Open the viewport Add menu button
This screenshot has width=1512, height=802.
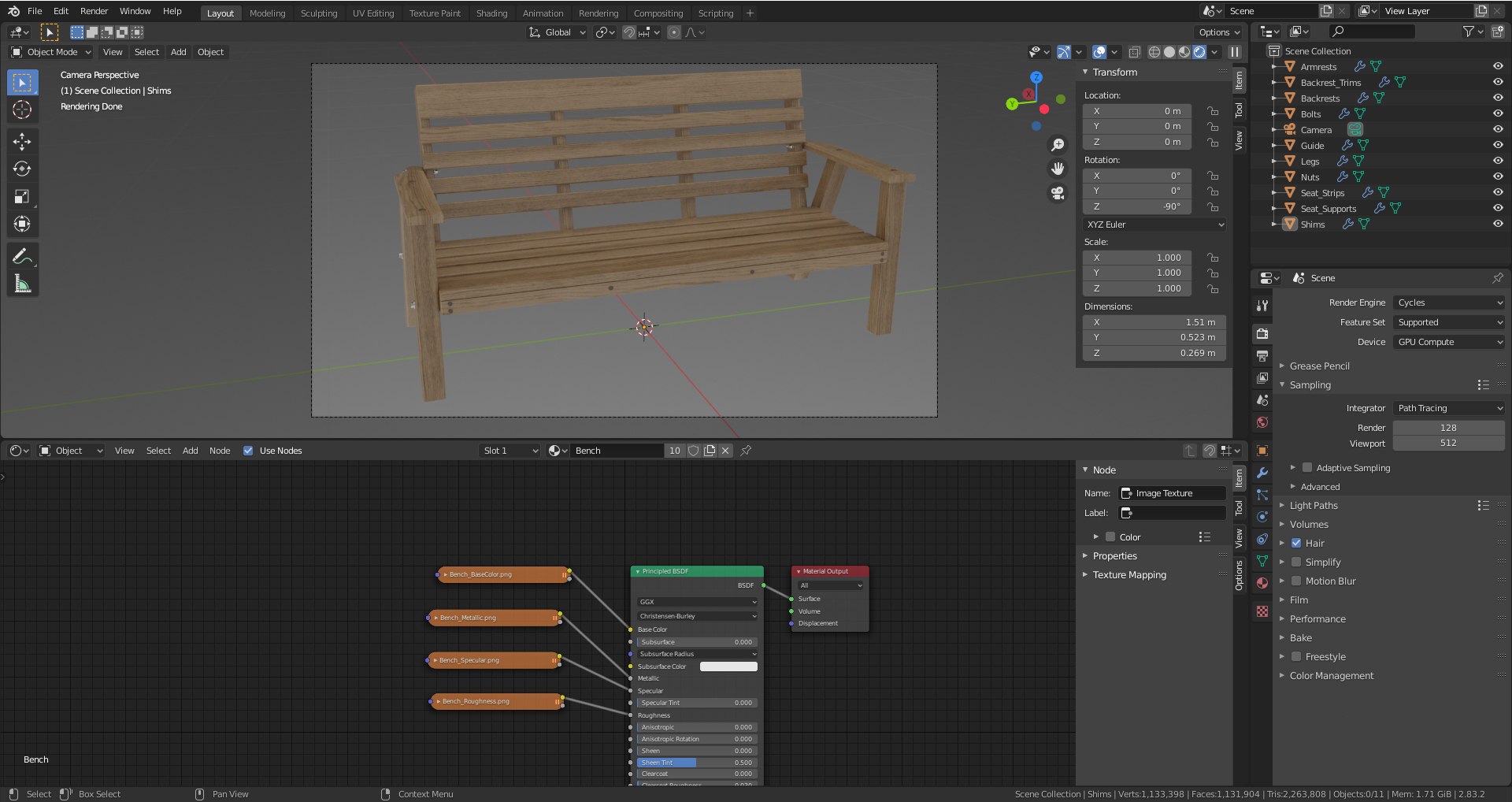(x=179, y=52)
